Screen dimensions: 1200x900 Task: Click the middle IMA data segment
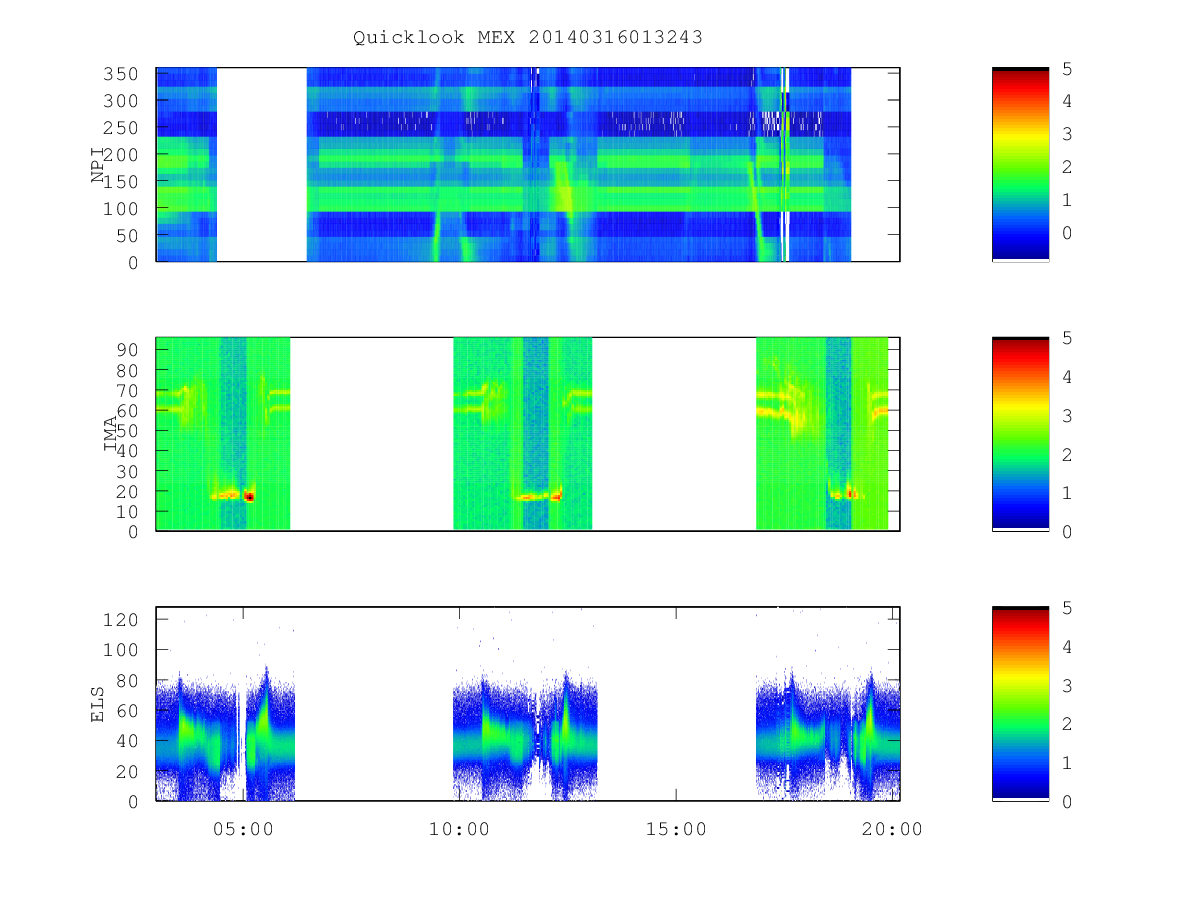(523, 433)
